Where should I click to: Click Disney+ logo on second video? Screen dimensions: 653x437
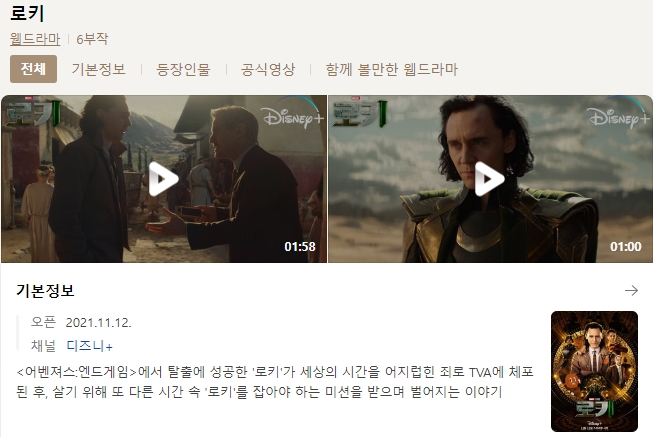click(x=619, y=117)
